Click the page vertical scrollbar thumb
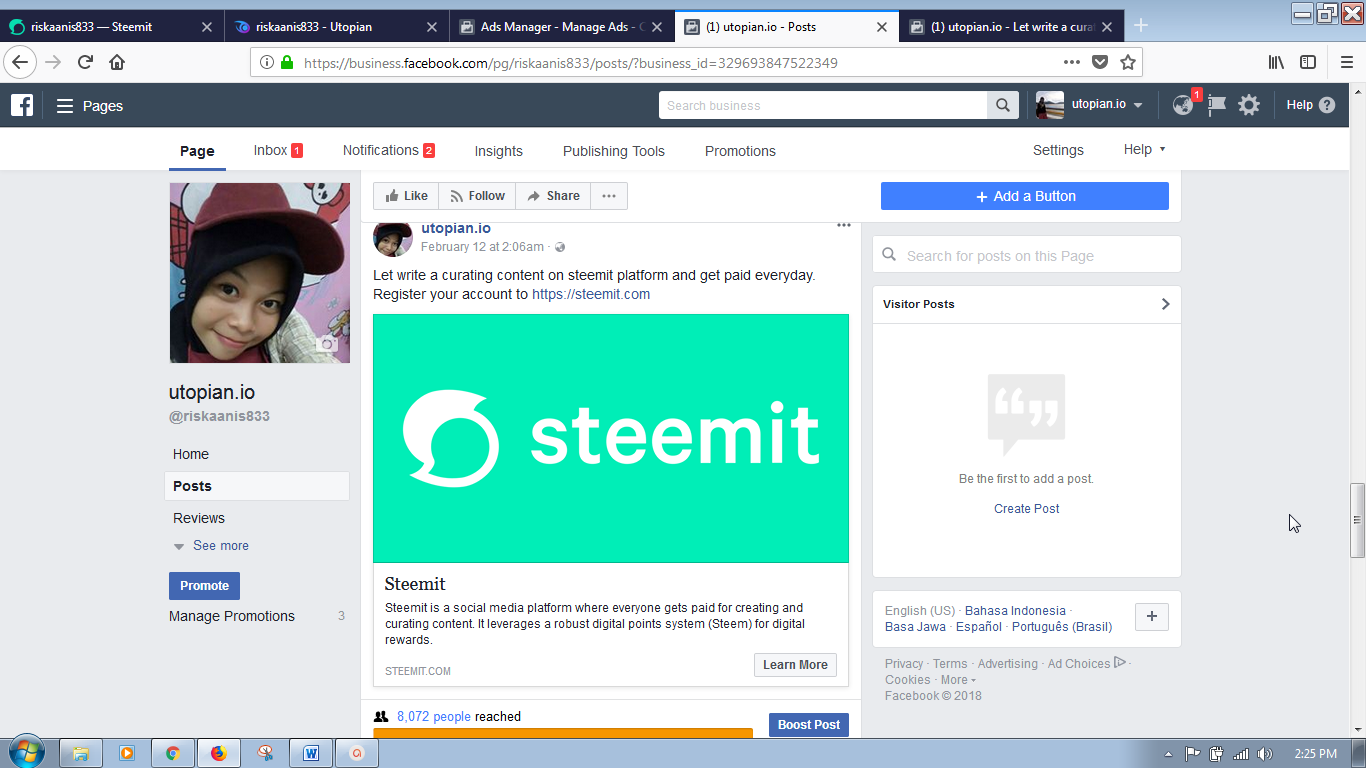The image size is (1366, 768). click(1357, 520)
